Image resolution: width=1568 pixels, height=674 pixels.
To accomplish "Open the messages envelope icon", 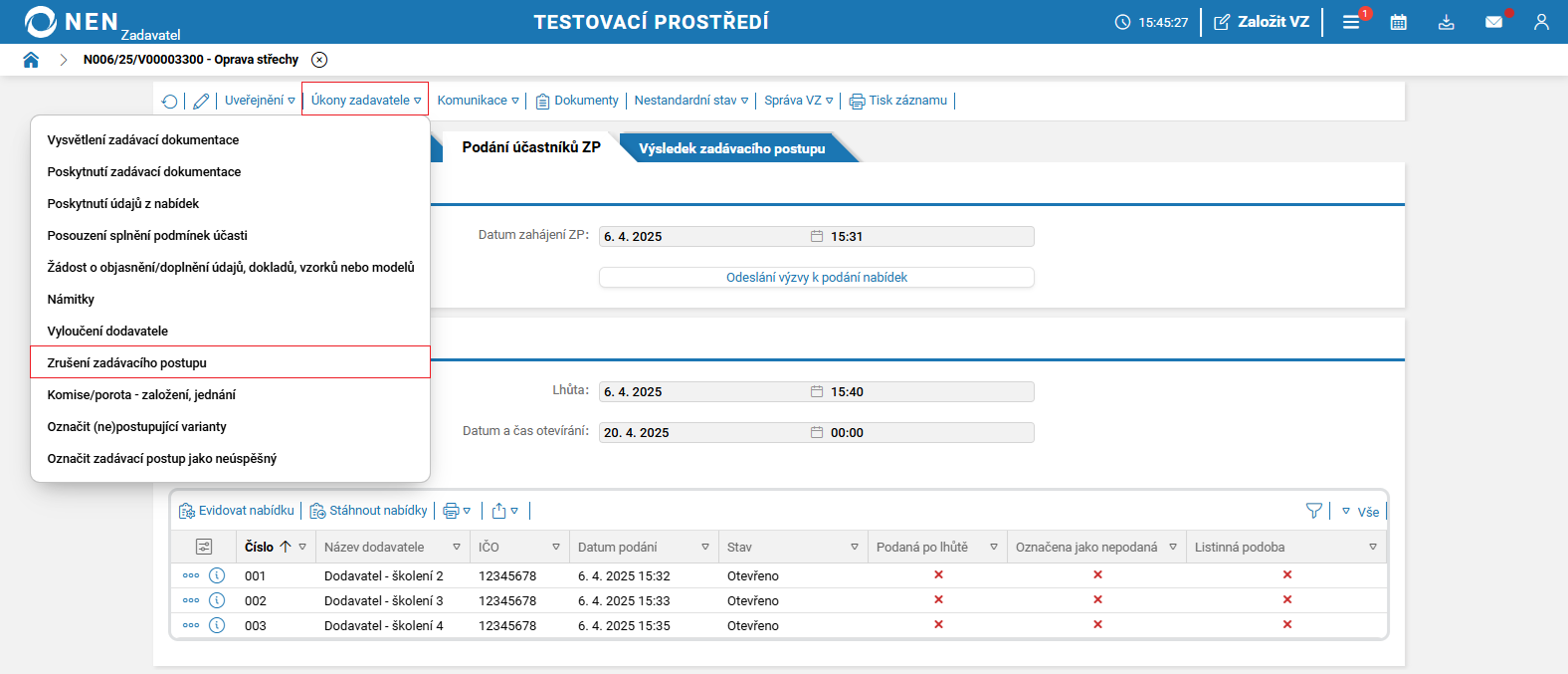I will pyautogui.click(x=1494, y=22).
